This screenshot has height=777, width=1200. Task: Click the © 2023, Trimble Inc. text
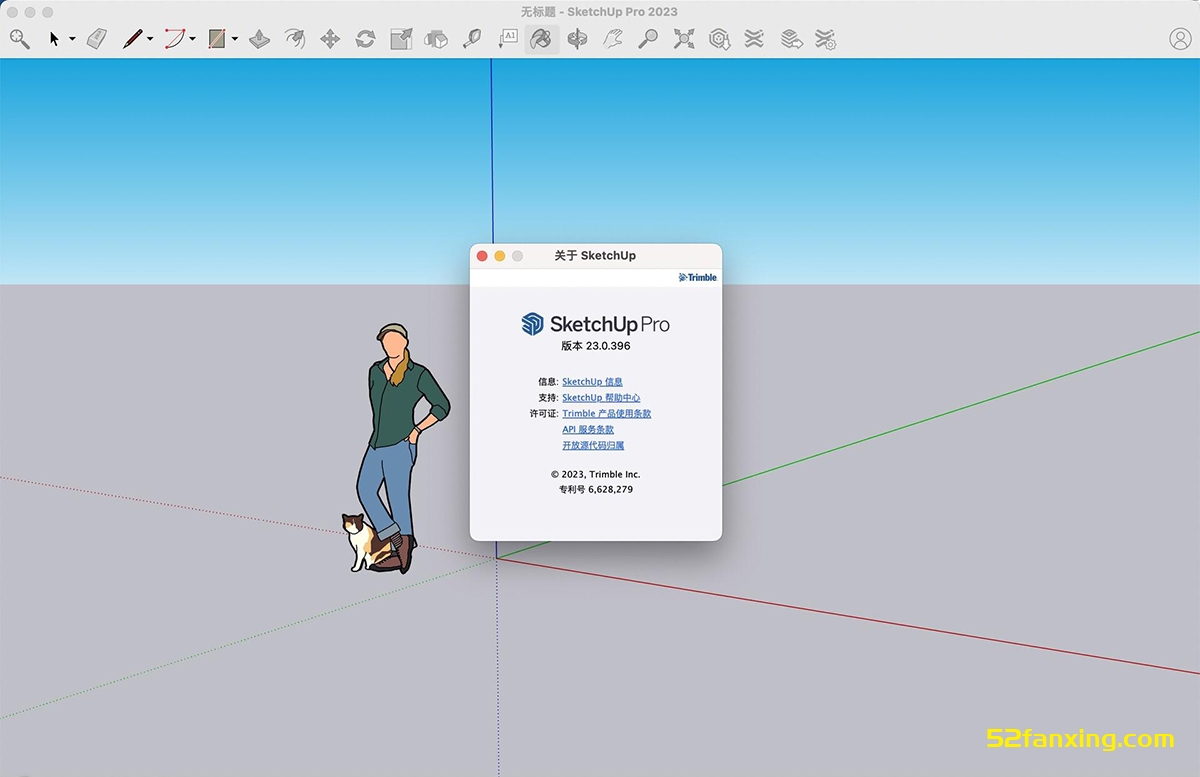tap(596, 474)
